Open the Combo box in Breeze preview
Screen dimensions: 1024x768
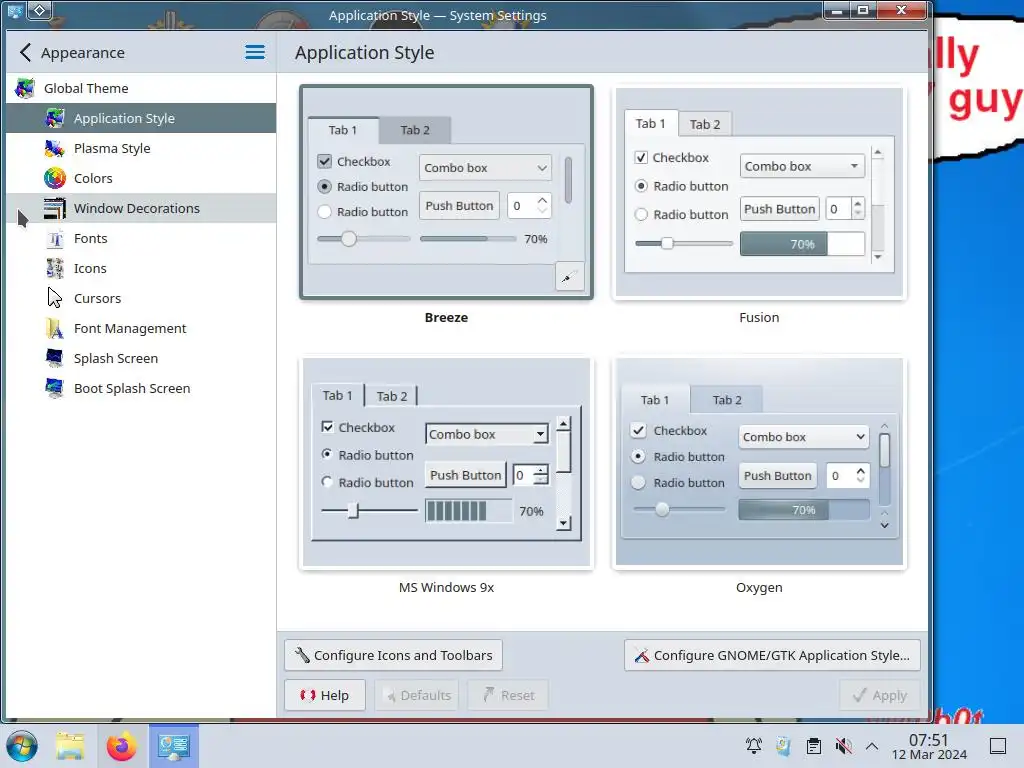click(485, 168)
